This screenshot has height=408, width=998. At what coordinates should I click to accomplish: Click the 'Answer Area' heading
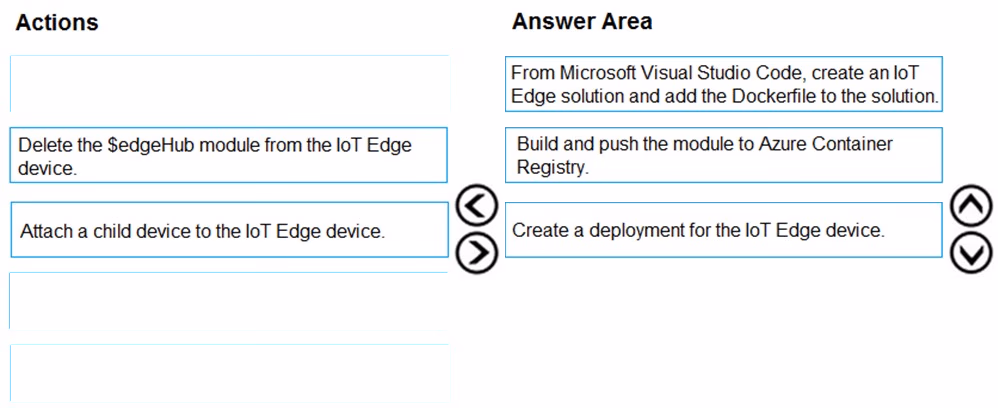(x=582, y=21)
